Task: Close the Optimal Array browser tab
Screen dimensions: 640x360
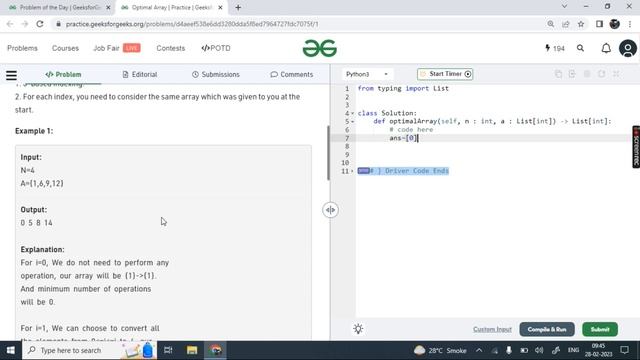Action: tap(220, 7)
